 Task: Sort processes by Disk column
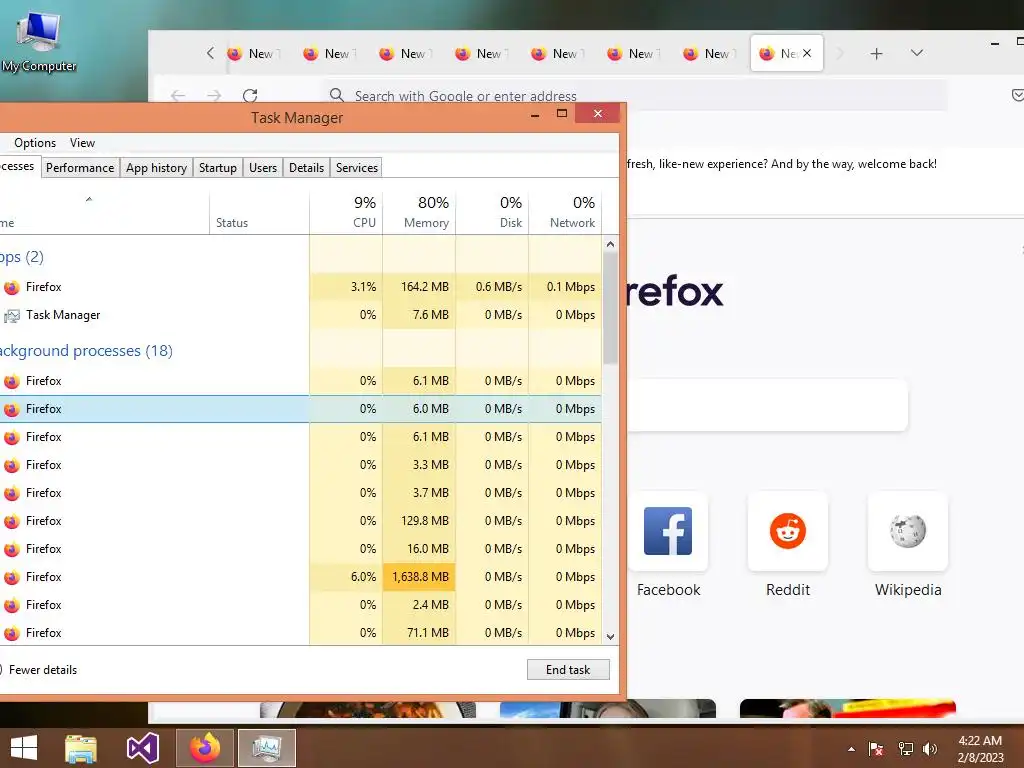pos(492,212)
